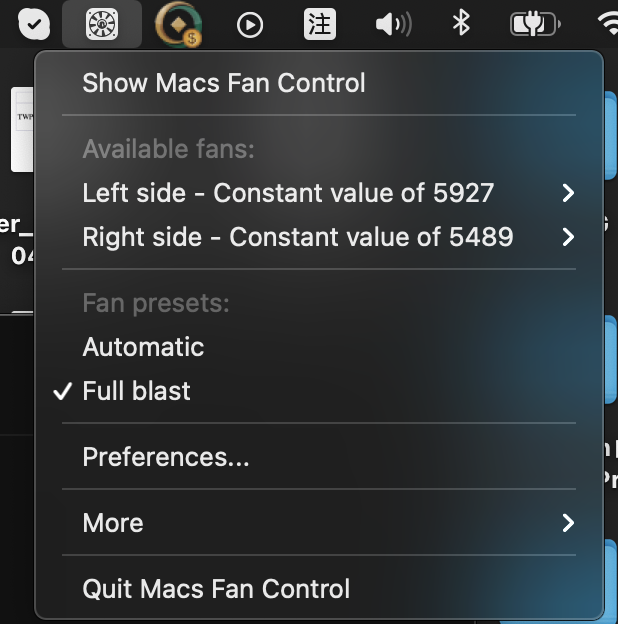
Task: Open Bluetooth status menu
Action: click(461, 23)
